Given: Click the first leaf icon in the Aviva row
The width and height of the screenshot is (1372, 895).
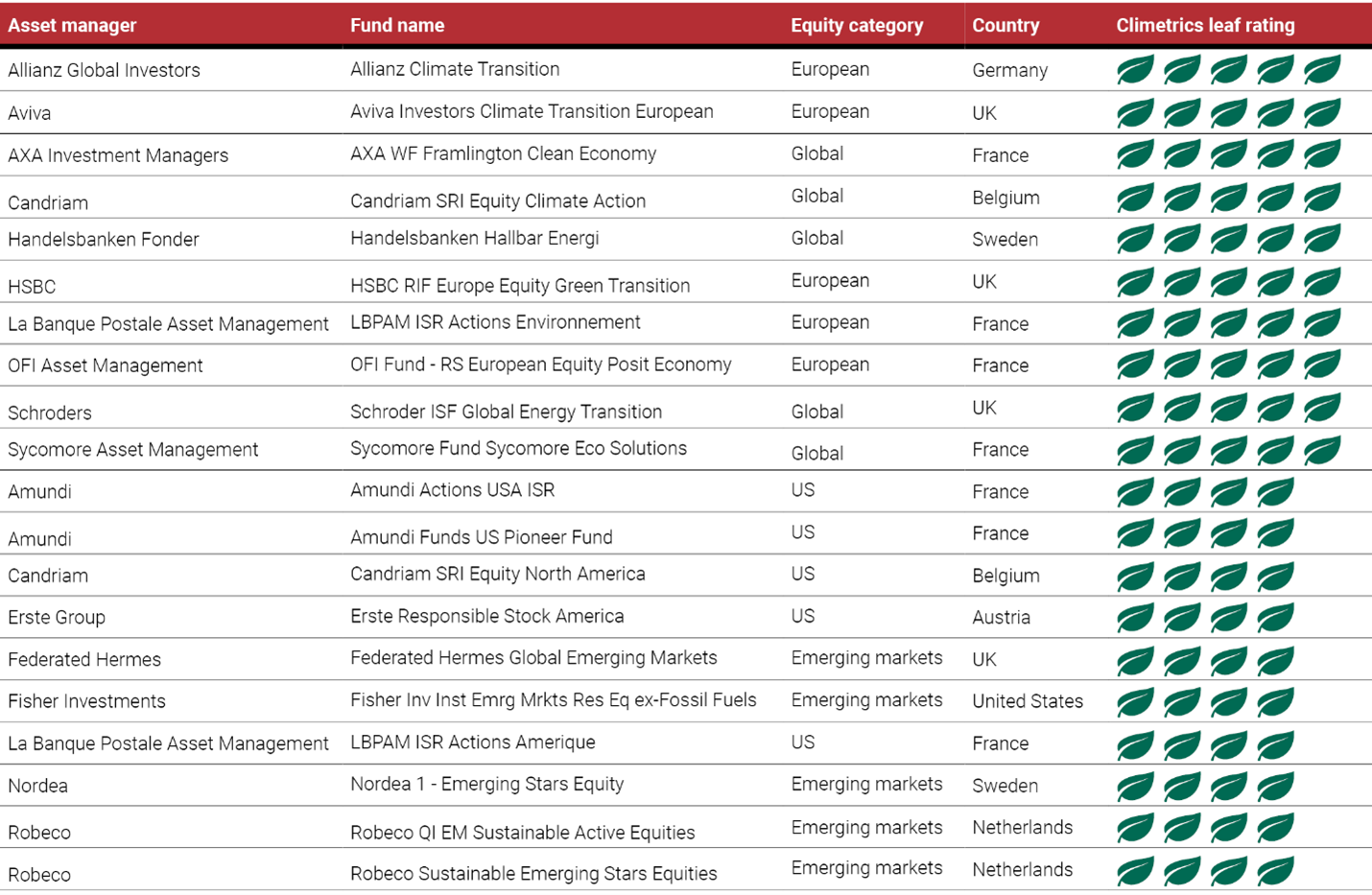Looking at the screenshot, I should 1135,113.
